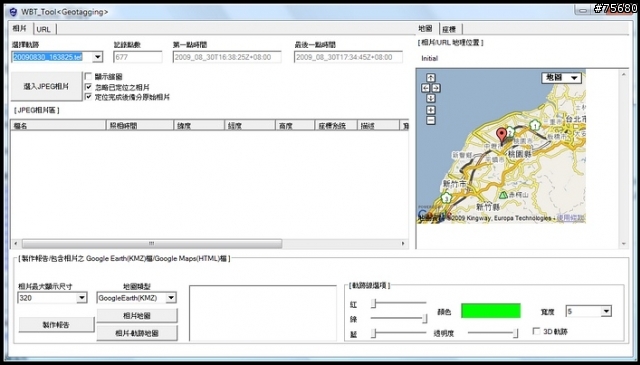The image size is (640, 365).
Task: Click the map panel scroll down arrow
Action: (x=623, y=243)
